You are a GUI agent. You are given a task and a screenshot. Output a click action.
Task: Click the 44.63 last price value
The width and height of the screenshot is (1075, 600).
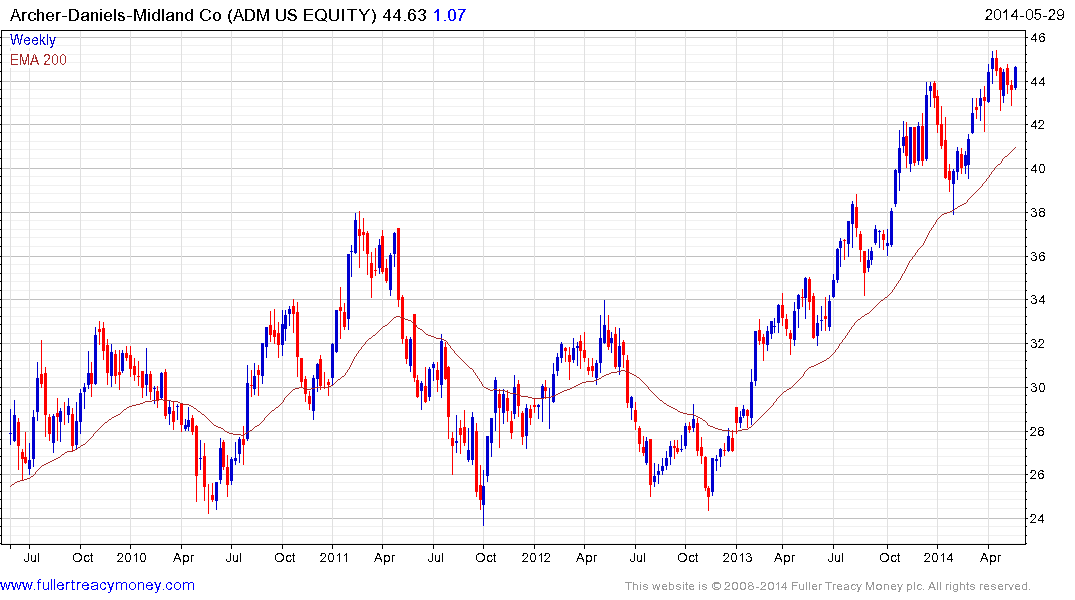pos(404,15)
